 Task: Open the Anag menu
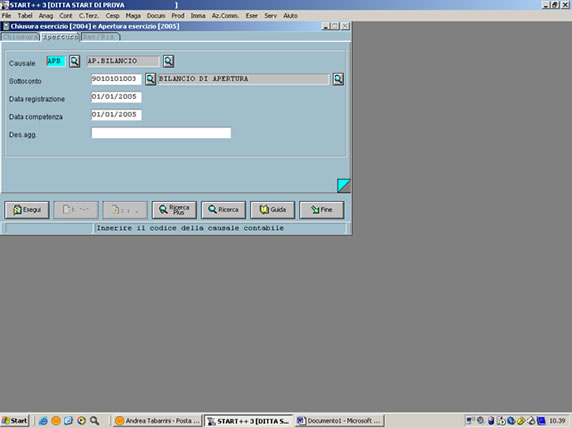[x=46, y=16]
